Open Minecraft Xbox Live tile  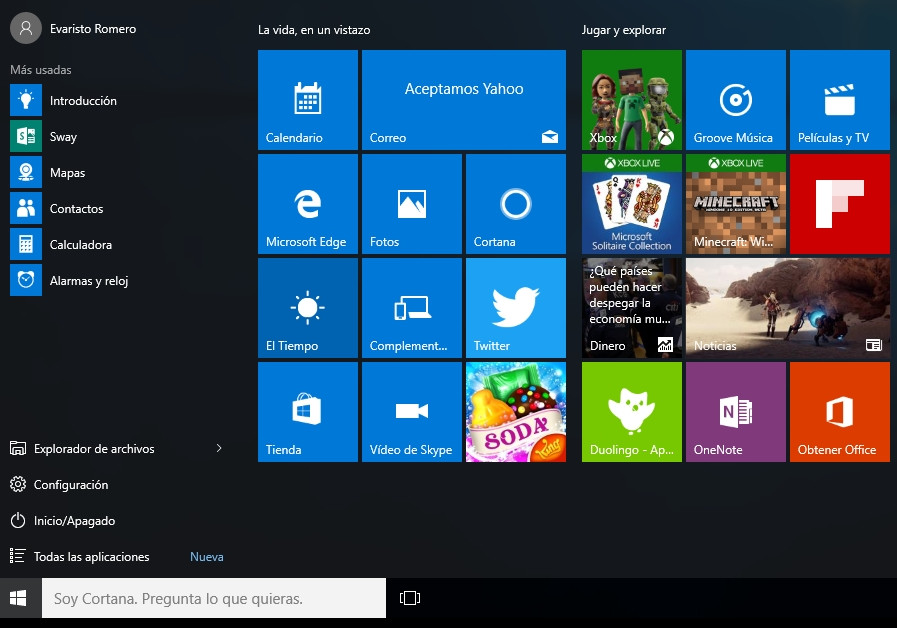[735, 204]
